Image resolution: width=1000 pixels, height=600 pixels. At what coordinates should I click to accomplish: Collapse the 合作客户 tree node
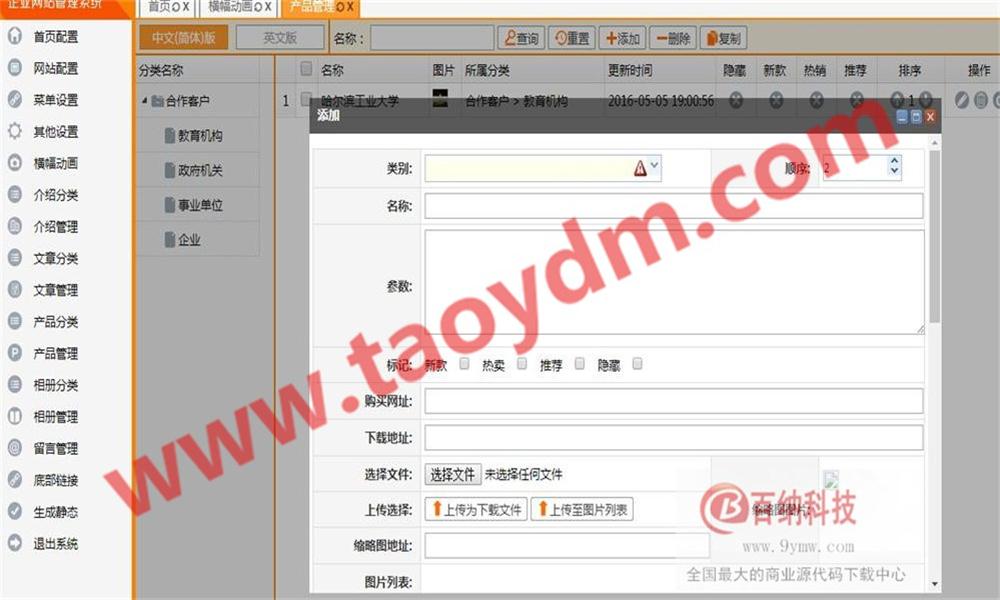[x=145, y=100]
